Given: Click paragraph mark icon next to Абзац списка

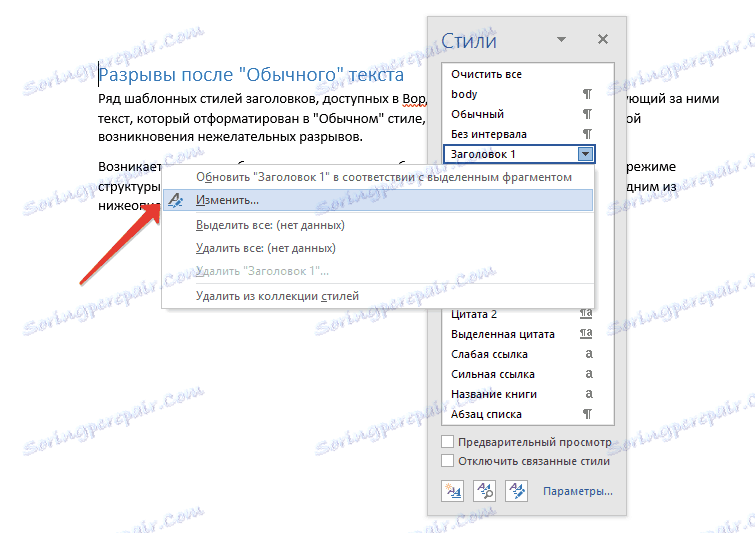Looking at the screenshot, I should [x=587, y=414].
